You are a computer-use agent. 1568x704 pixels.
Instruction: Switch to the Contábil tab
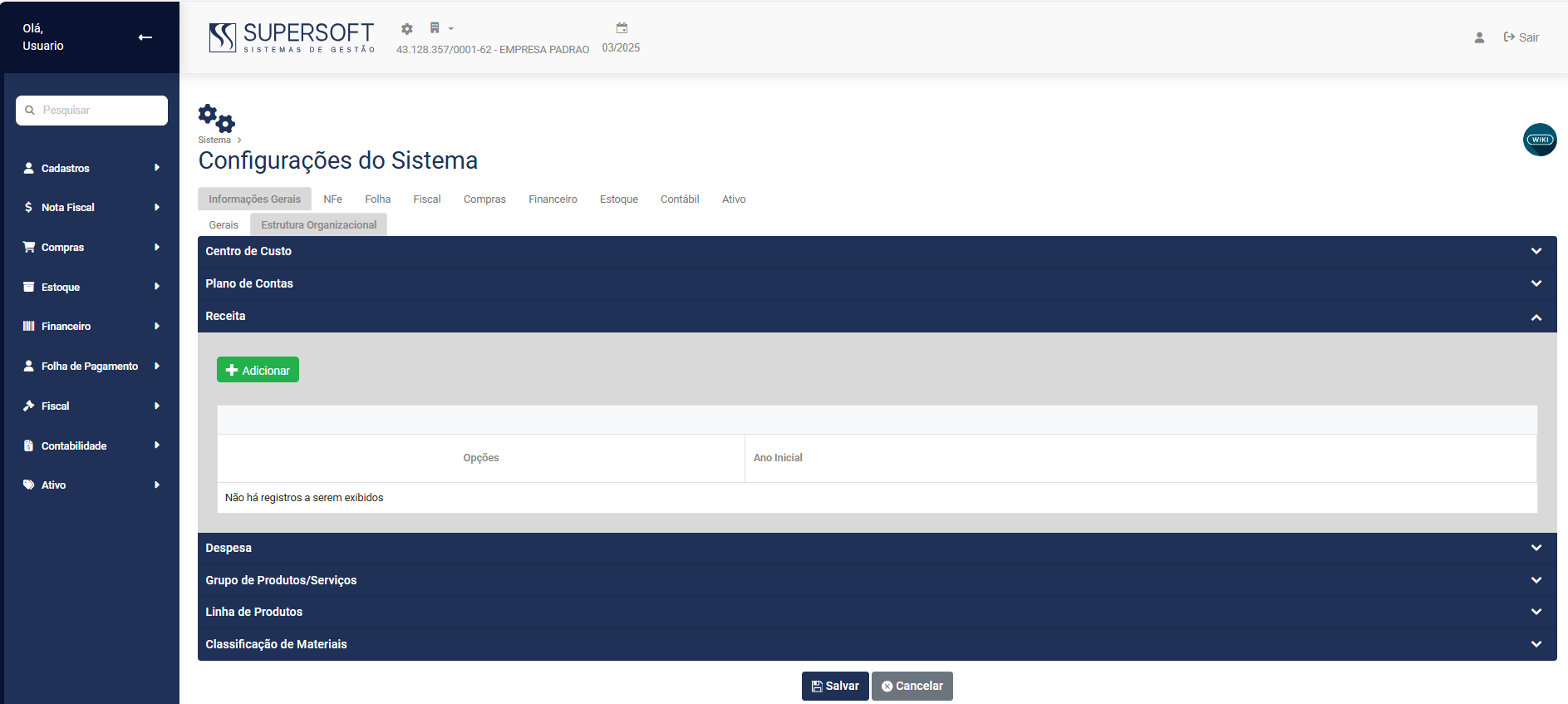(680, 199)
